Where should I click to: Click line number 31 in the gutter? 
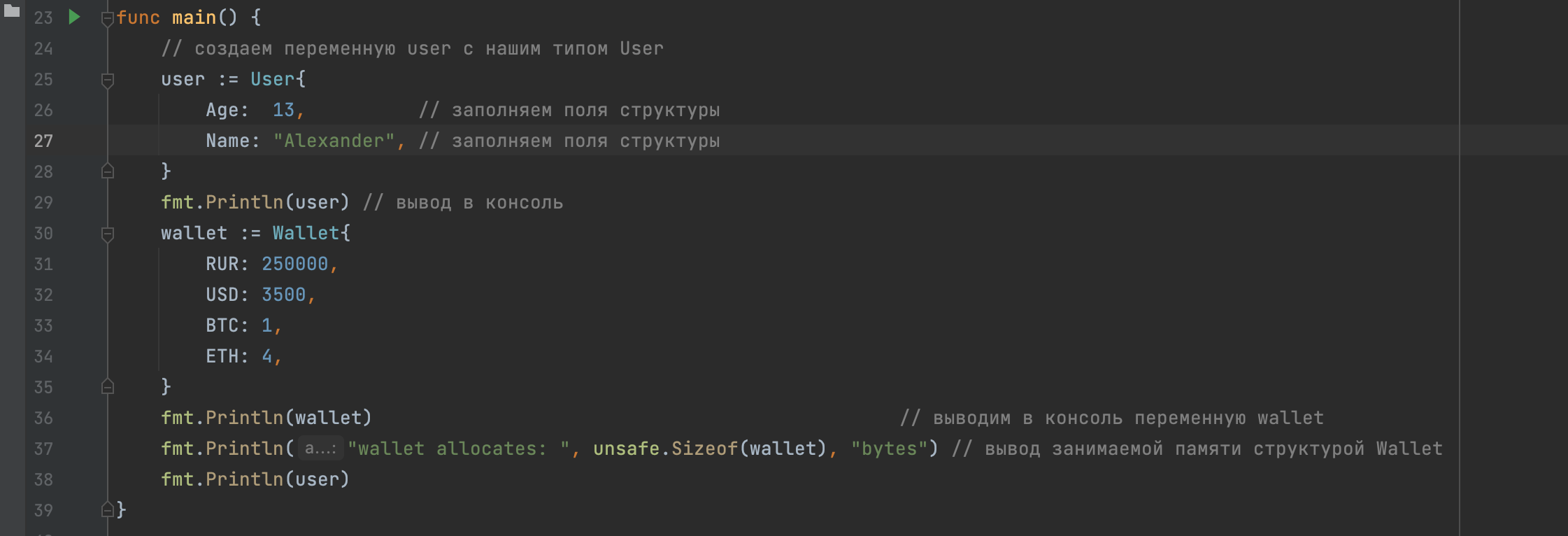[x=43, y=265]
